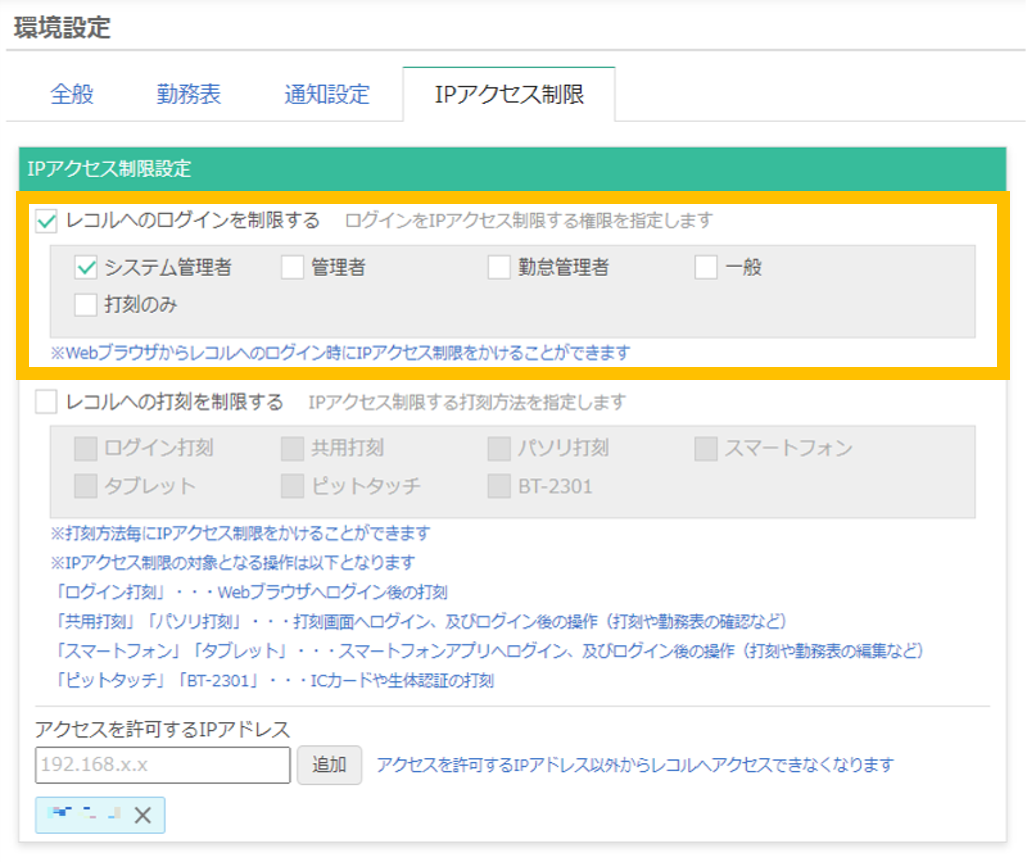Uncheck the システム管理者 checkbox
The height and width of the screenshot is (862, 1027).
click(x=88, y=267)
